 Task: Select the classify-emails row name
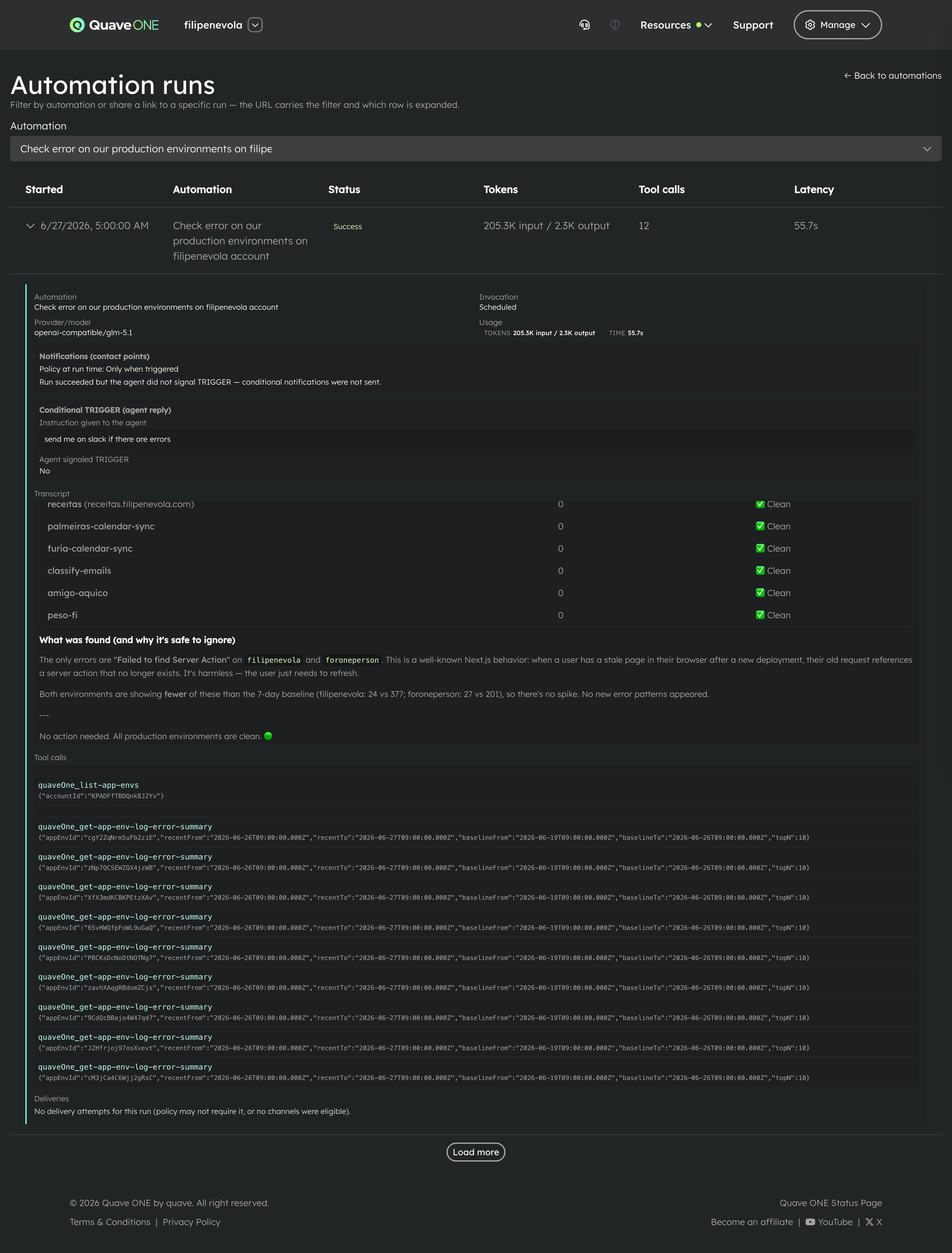79,571
